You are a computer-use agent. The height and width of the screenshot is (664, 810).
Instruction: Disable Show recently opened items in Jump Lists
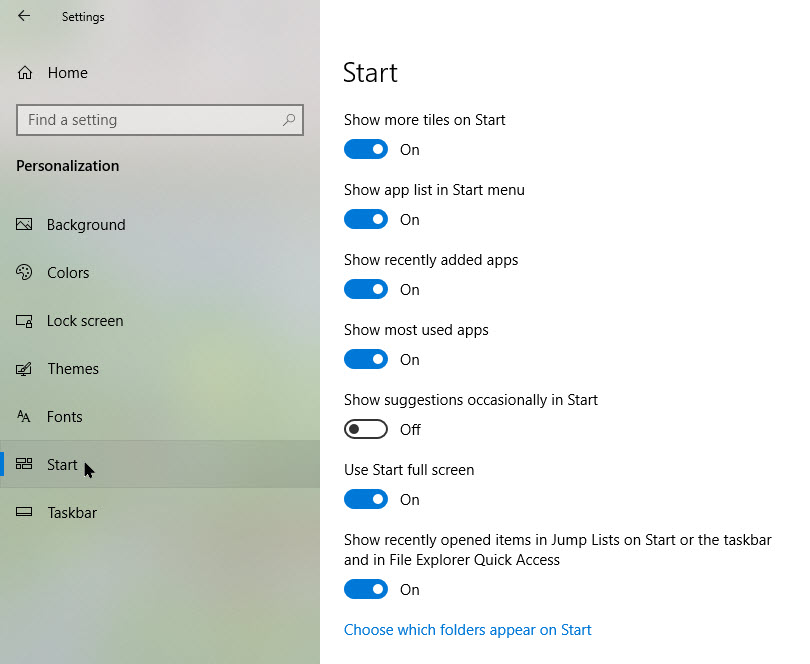tap(366, 588)
